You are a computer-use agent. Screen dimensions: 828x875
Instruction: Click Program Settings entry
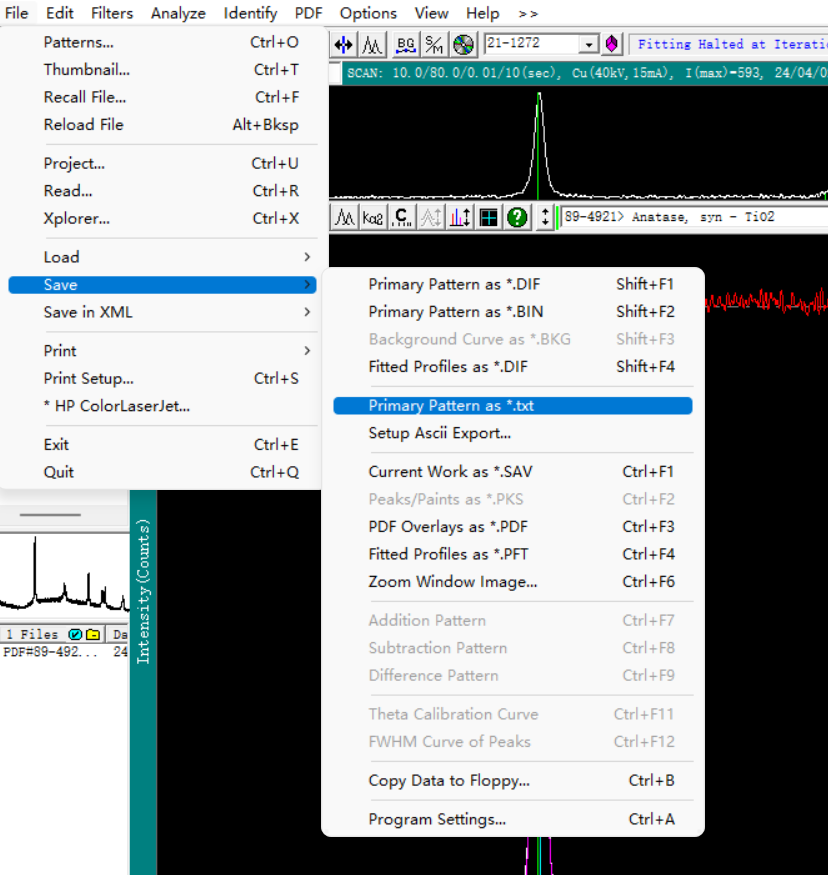pos(437,819)
